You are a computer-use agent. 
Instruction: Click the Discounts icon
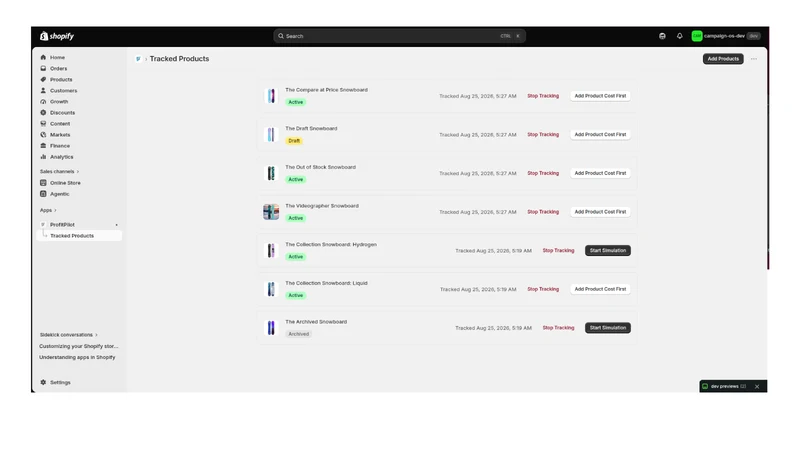43,113
